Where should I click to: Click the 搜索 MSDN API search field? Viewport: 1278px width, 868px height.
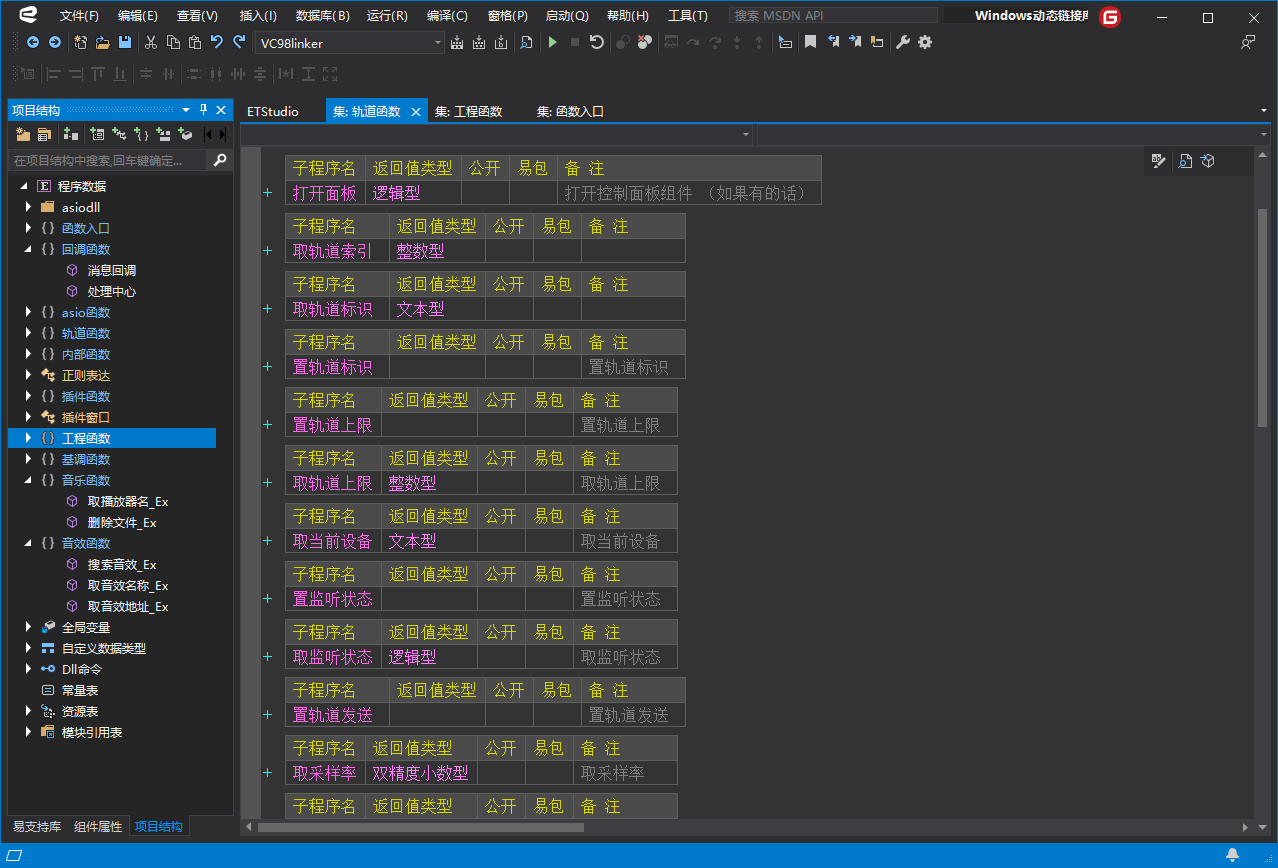coord(834,16)
